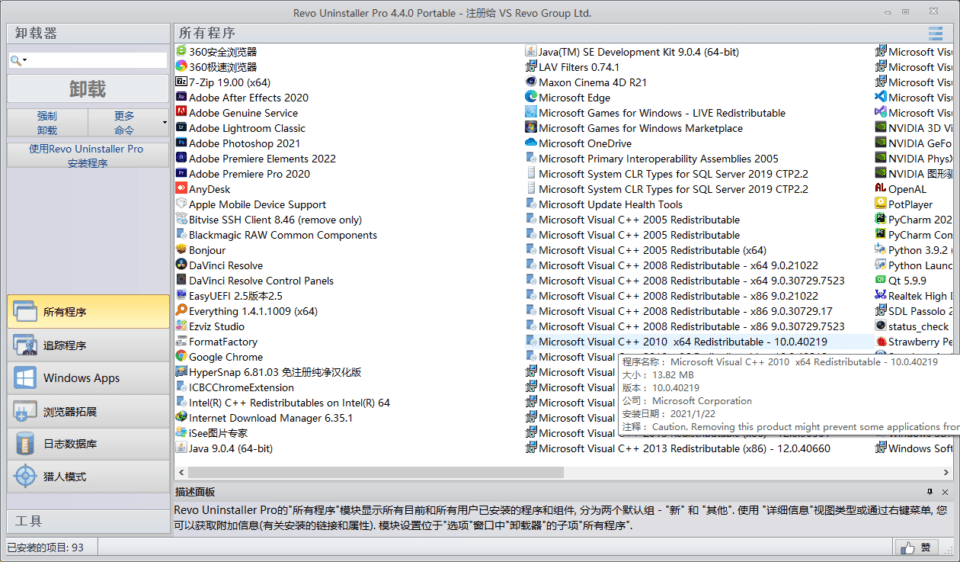Select the OpenAL program icon
This screenshot has height=562, width=960.
[x=880, y=189]
